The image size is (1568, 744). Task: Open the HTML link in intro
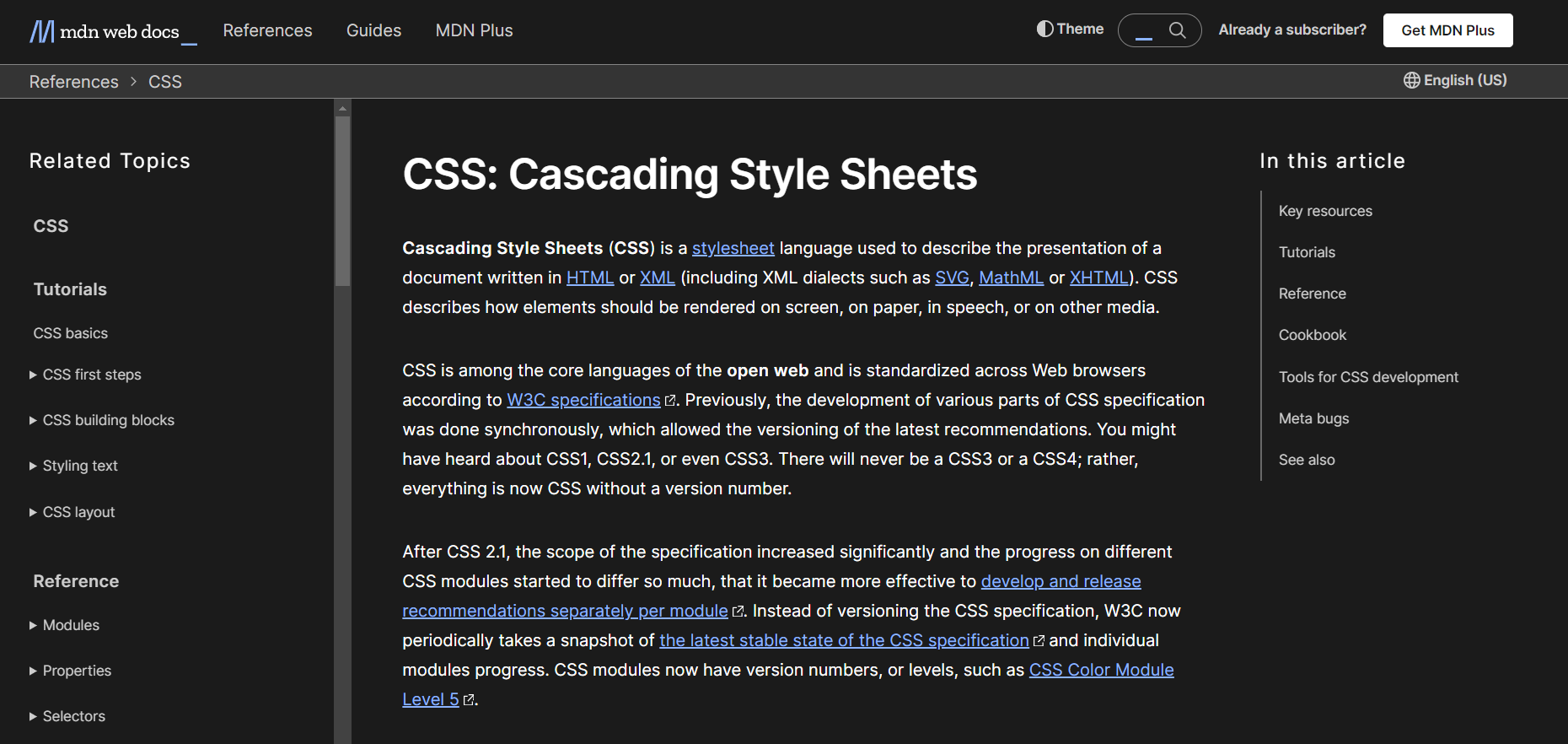(590, 278)
